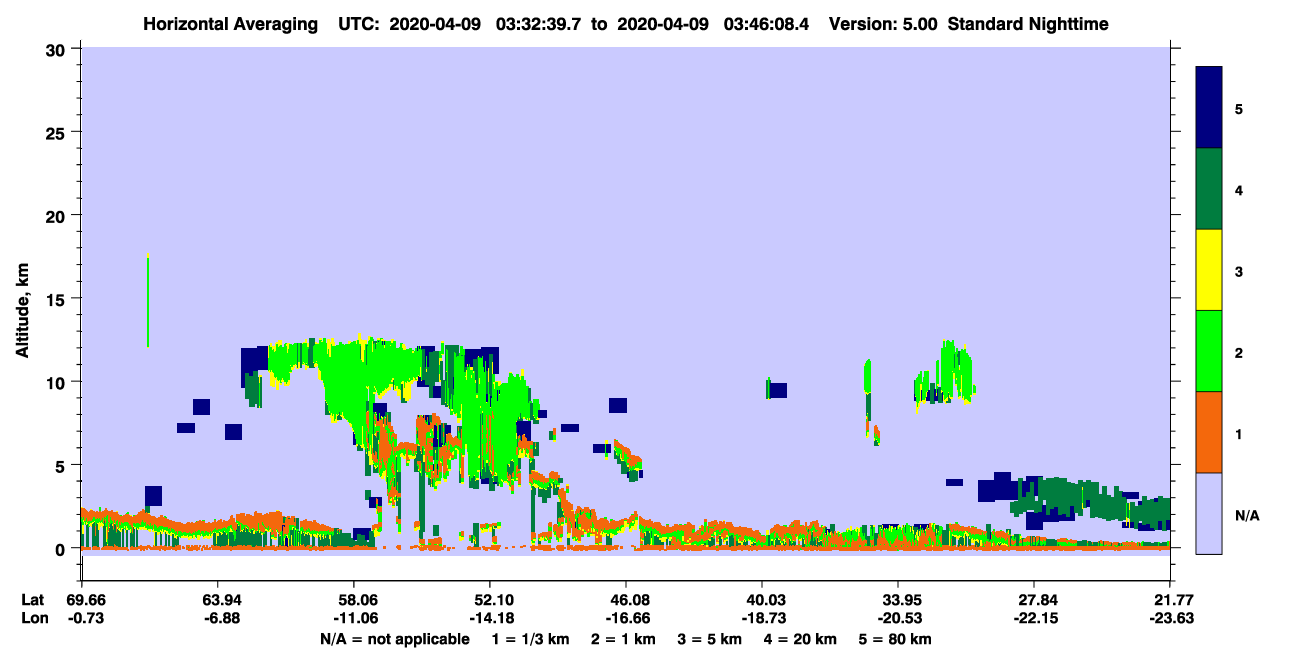Click the yellow colorbar segment labeled 3
1300x667 pixels.
pos(1209,270)
